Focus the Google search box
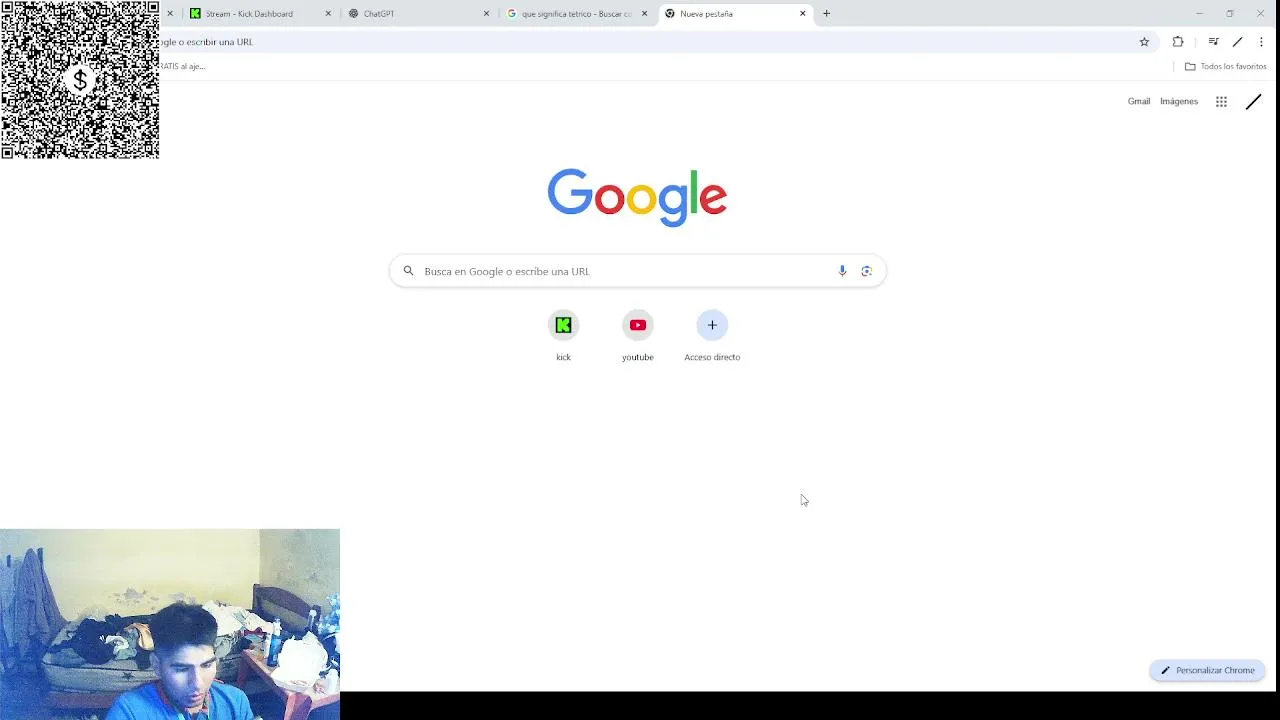 [x=637, y=271]
